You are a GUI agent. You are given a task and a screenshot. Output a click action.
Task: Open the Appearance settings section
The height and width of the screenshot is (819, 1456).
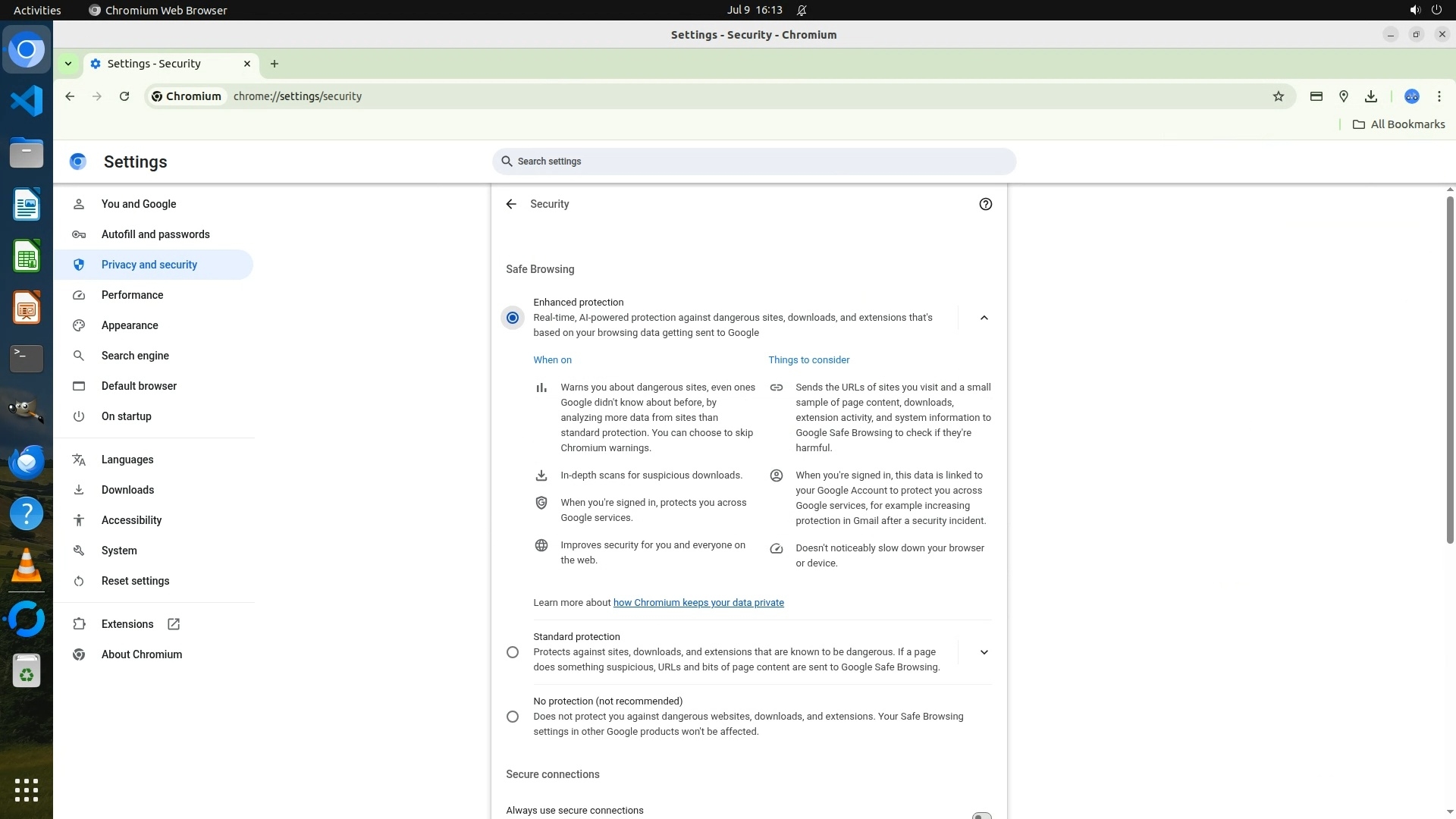(130, 325)
